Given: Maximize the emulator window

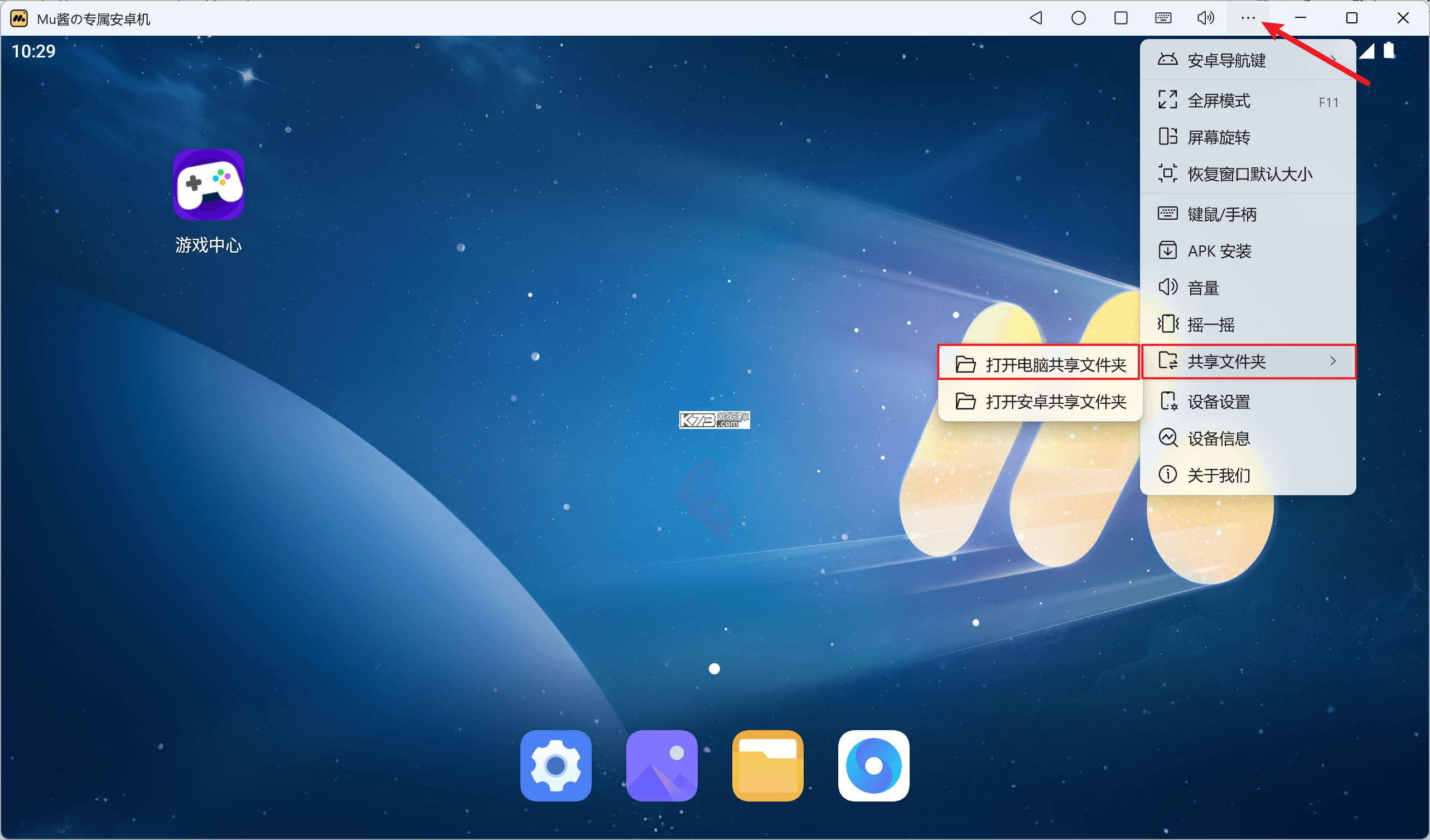Looking at the screenshot, I should coord(1352,18).
